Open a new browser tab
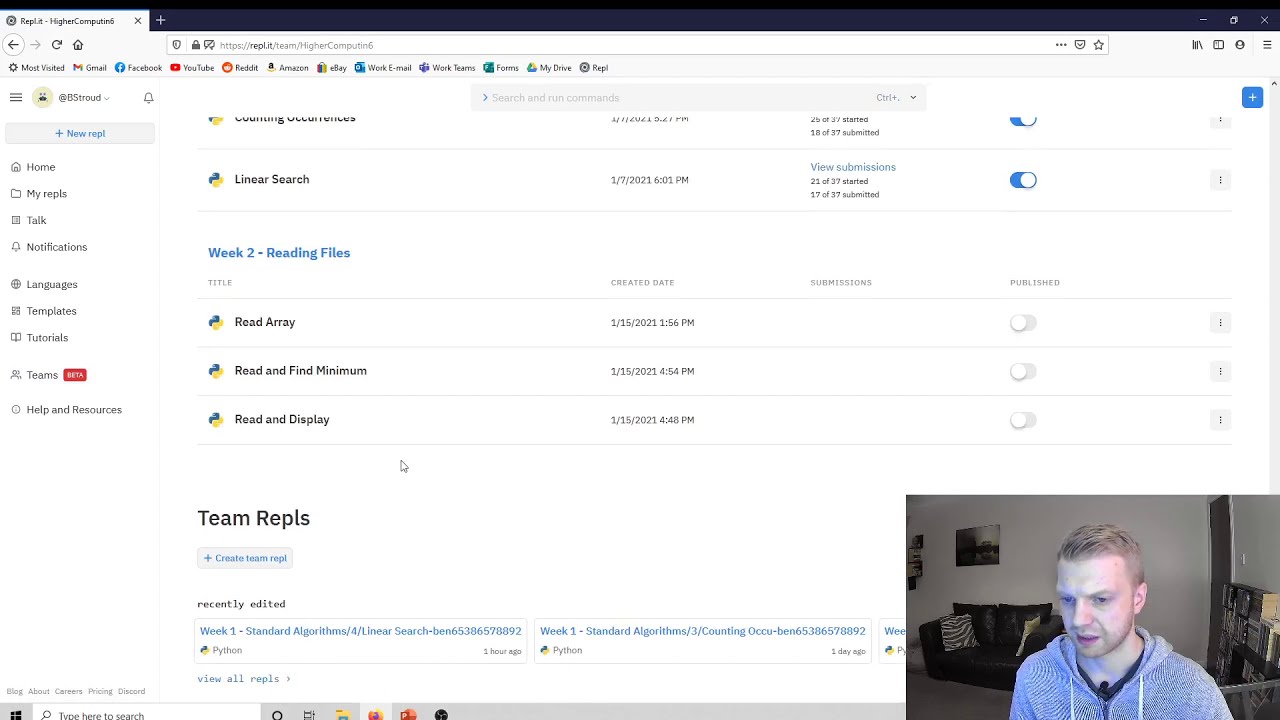This screenshot has width=1280, height=720. [x=160, y=20]
